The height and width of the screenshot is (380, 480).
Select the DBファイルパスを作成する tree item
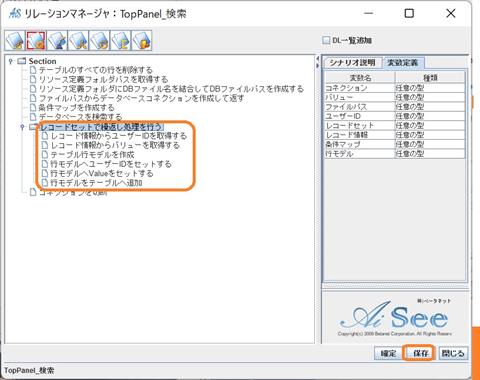coord(171,89)
